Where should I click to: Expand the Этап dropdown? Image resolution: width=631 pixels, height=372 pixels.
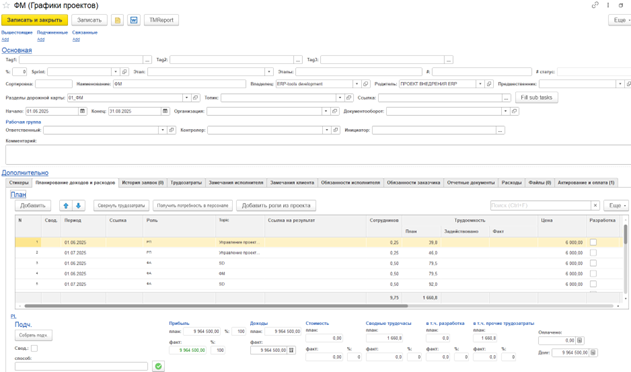(269, 72)
